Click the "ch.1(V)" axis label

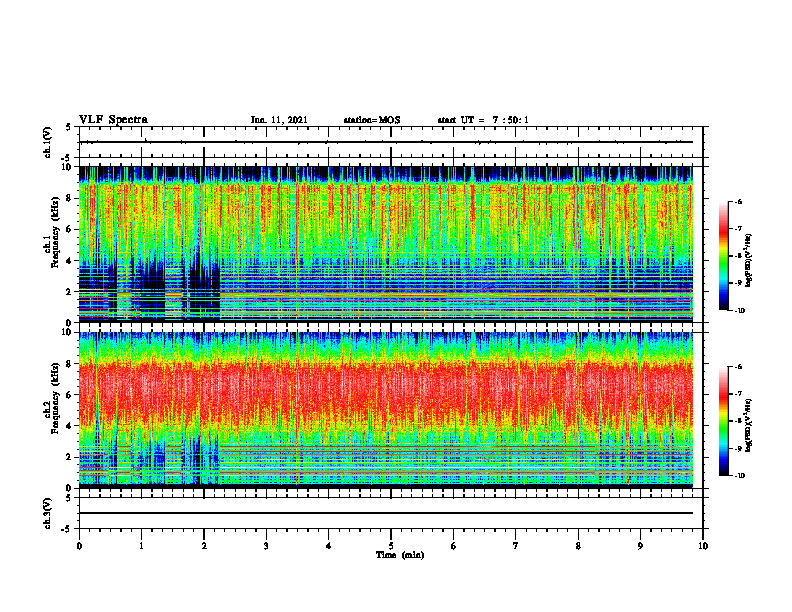pyautogui.click(x=48, y=142)
